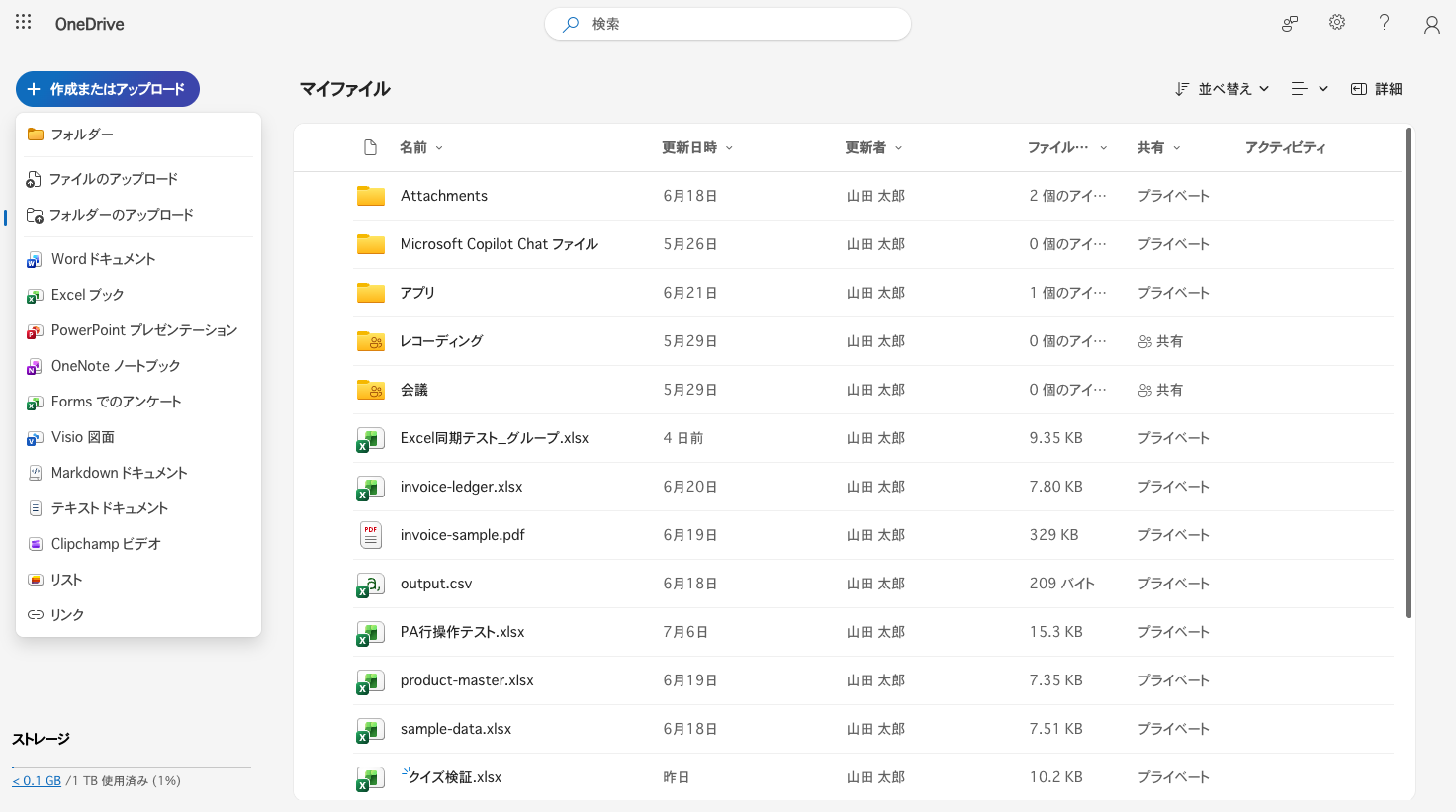1456x812 pixels.
Task: Click the shared レコーディング folder icon
Action: pyautogui.click(x=371, y=341)
